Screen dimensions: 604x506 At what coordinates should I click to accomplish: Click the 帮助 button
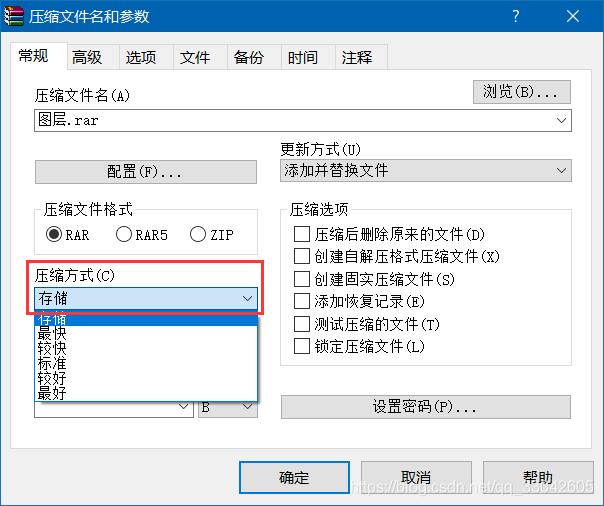538,478
